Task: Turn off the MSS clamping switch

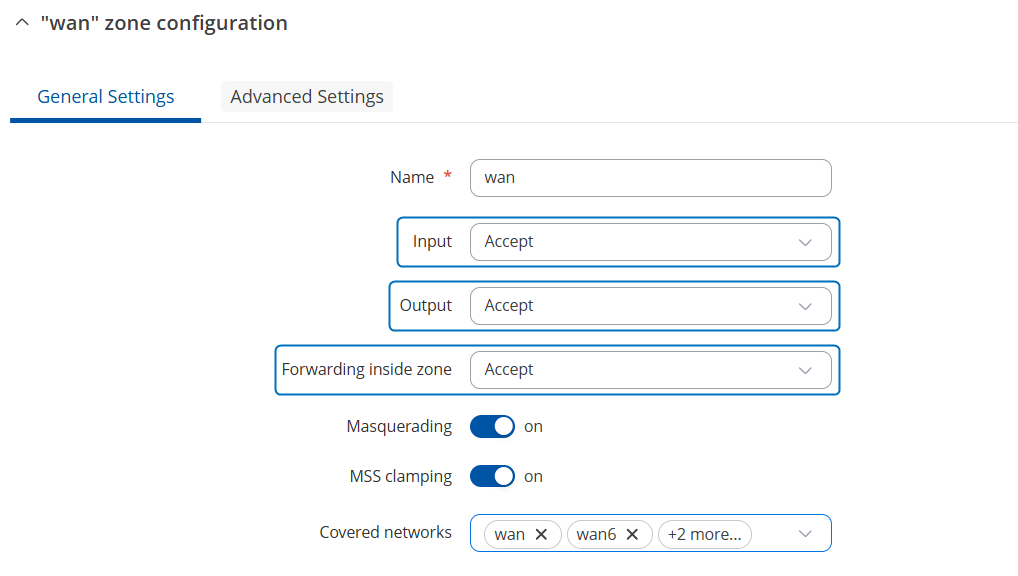Action: [492, 477]
